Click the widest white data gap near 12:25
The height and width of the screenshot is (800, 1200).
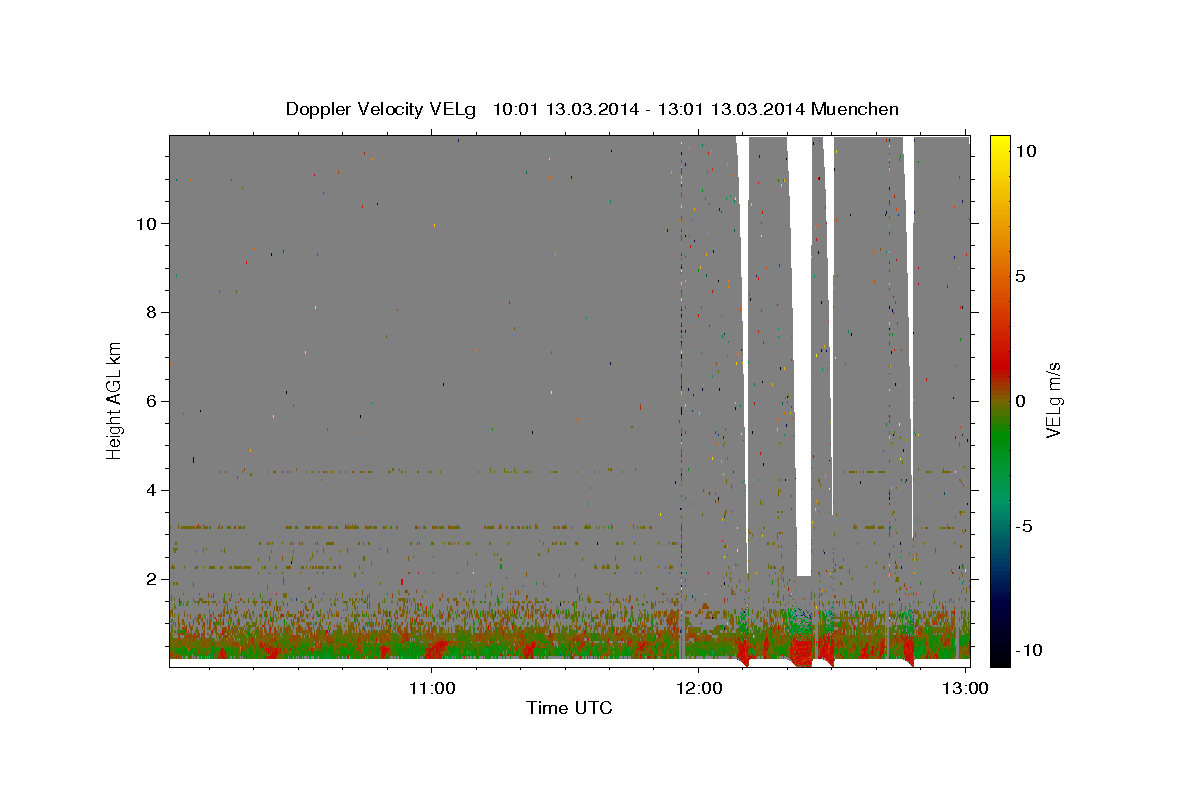802,356
